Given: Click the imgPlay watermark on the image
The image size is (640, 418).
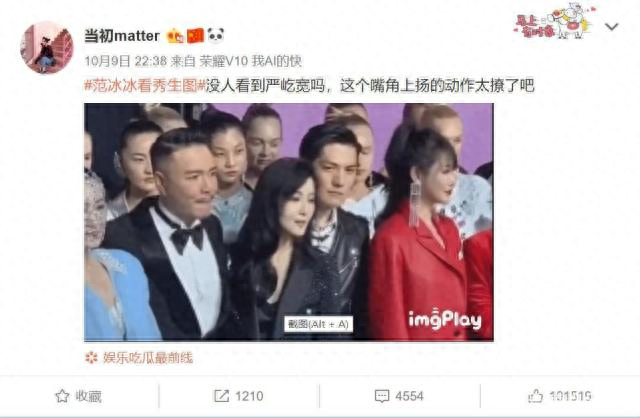Looking at the screenshot, I should 445,320.
